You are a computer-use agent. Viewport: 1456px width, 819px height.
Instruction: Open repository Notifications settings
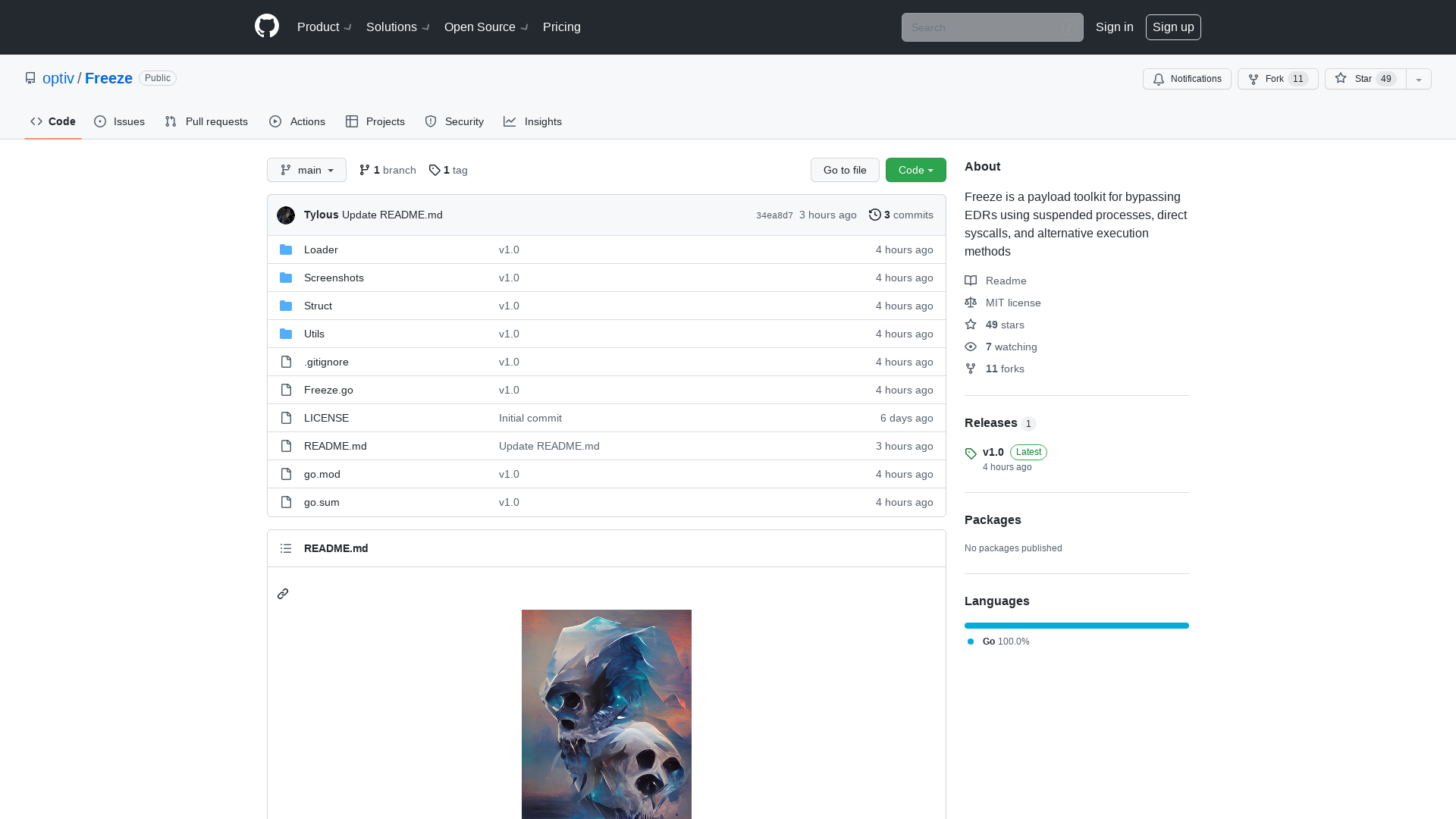(1186, 79)
